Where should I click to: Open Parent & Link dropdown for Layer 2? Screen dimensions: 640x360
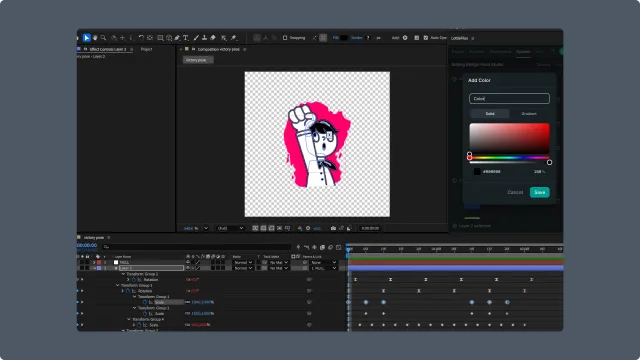(x=323, y=268)
